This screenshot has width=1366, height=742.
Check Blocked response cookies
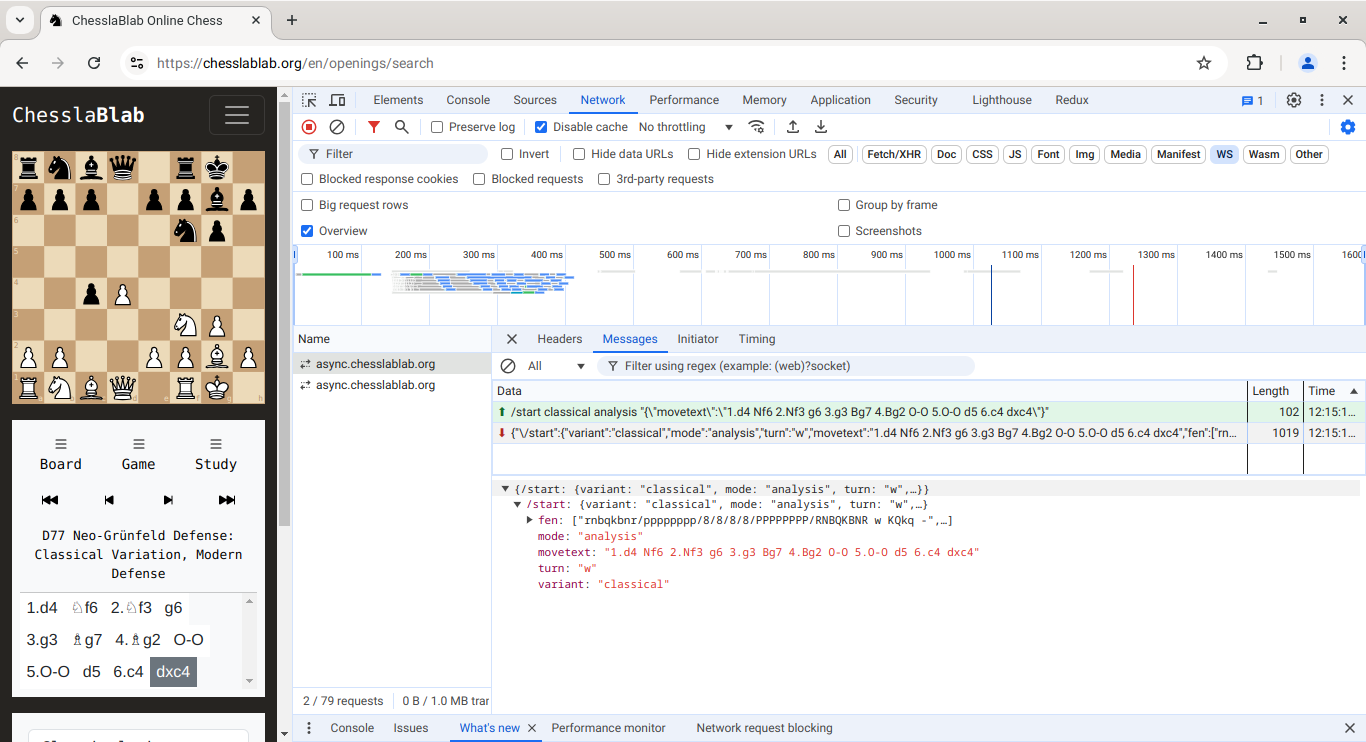click(x=307, y=179)
